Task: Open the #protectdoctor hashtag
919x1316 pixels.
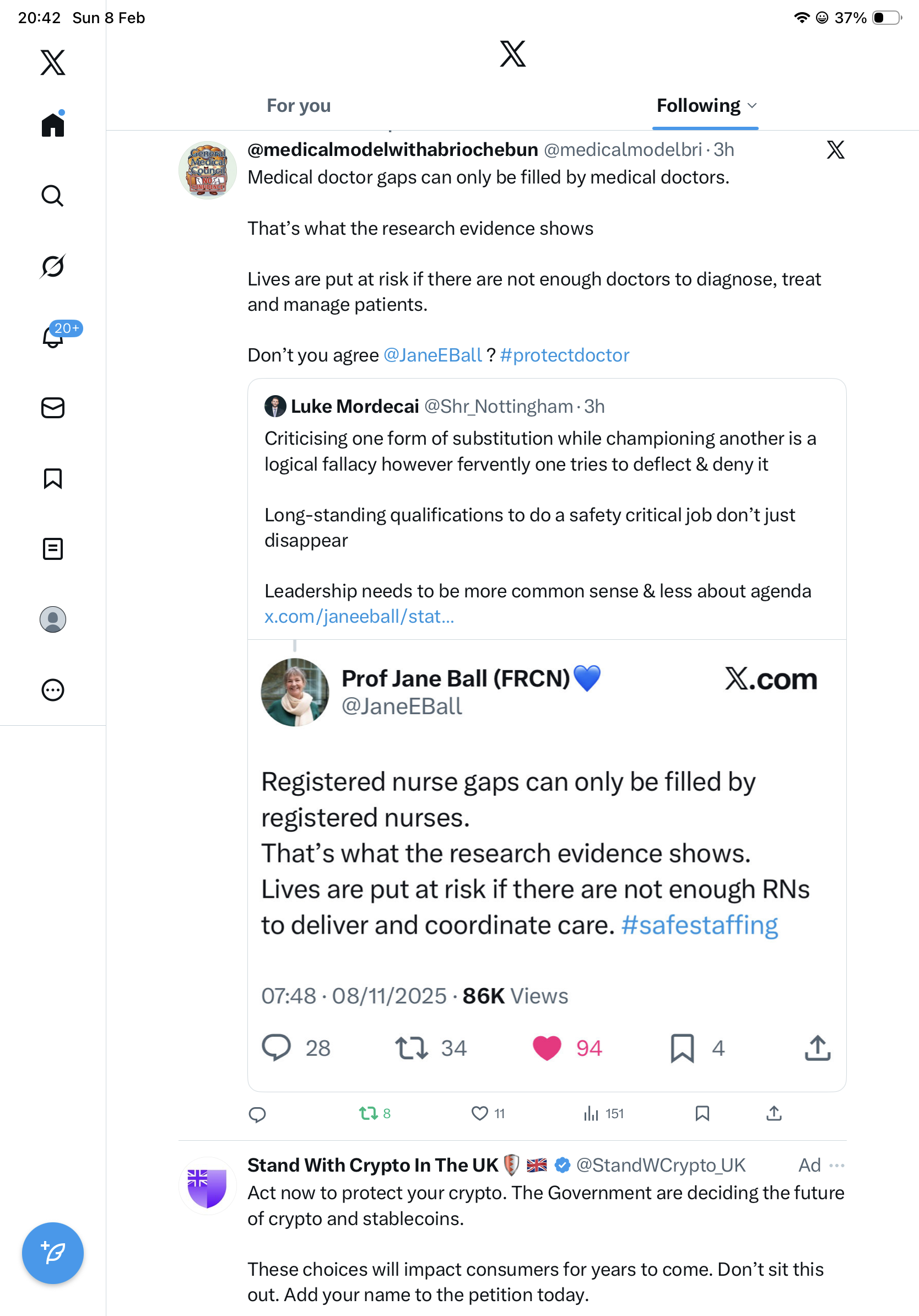Action: pos(564,355)
